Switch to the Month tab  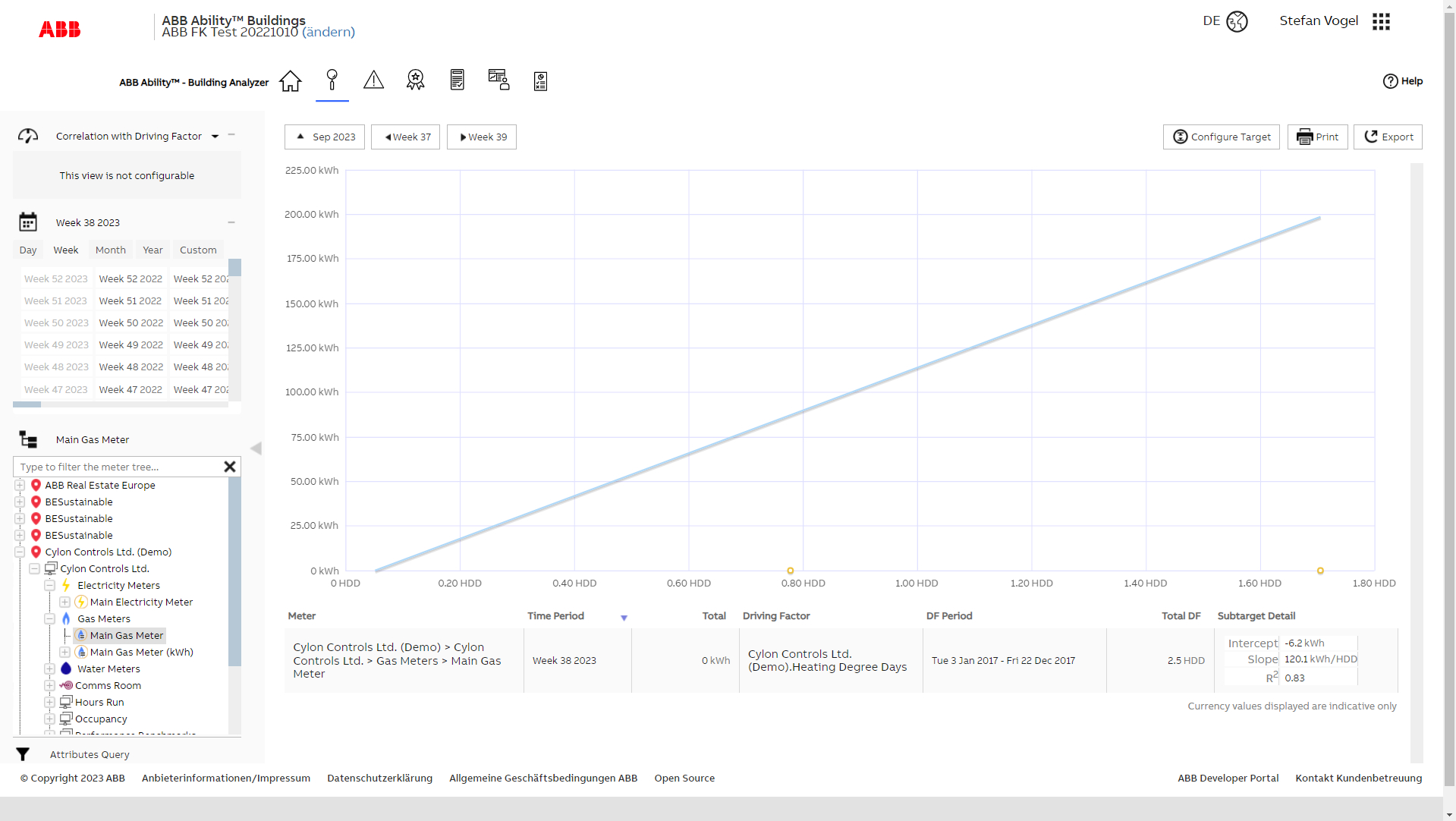click(x=110, y=250)
